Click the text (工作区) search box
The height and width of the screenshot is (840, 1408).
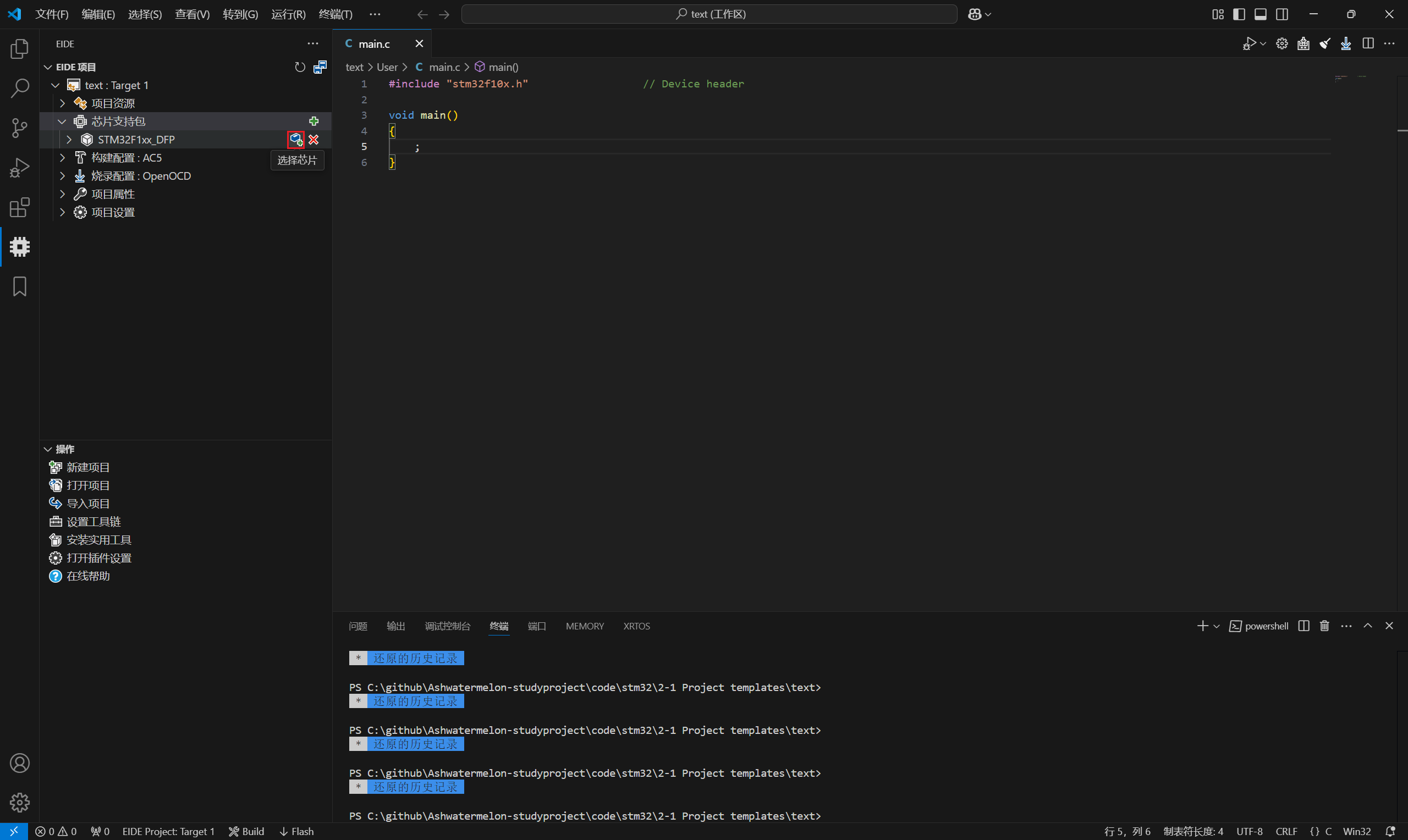click(x=709, y=14)
